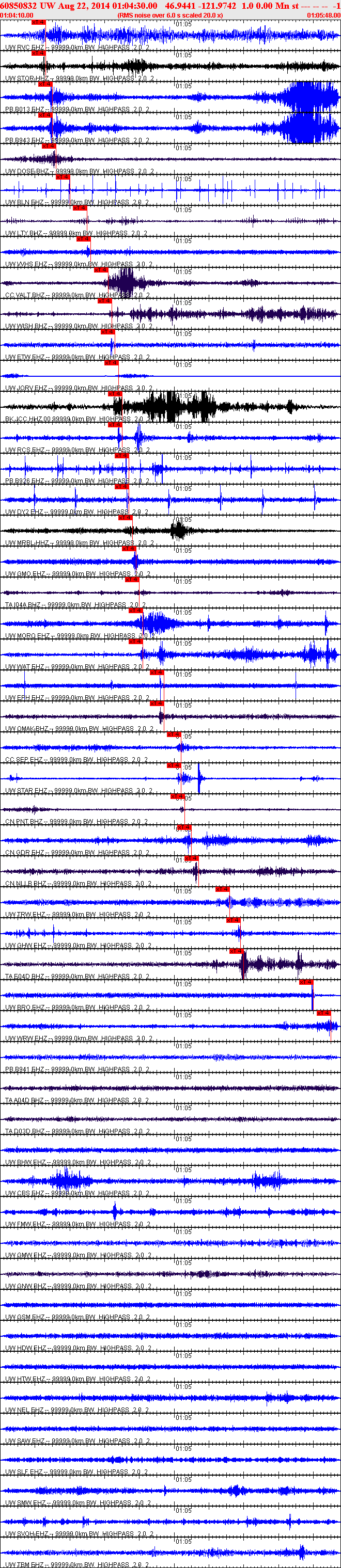Select the UW ETW EHZ trace label
Viewport: 341px width, 1568px height.
76,357
